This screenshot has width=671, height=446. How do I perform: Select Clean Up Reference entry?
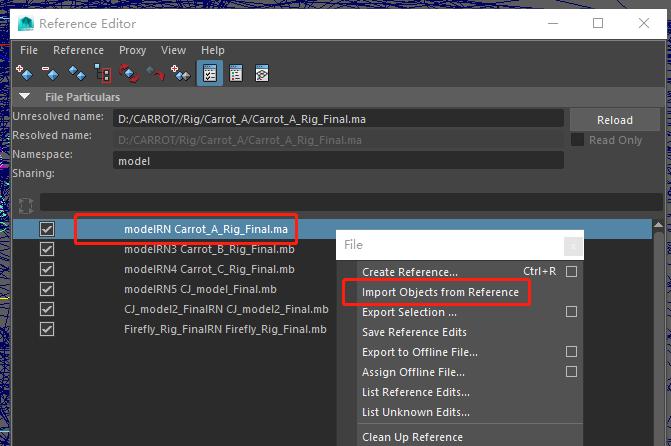pyautogui.click(x=413, y=437)
